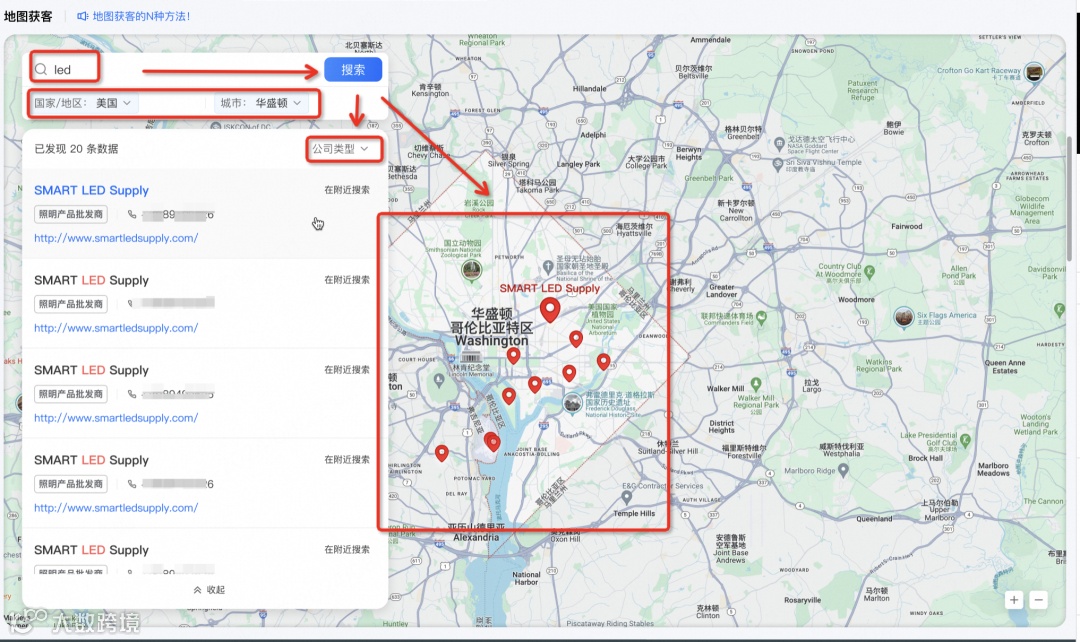Click the Watkins Regional Park label
The image size is (1080, 642).
(x=879, y=365)
